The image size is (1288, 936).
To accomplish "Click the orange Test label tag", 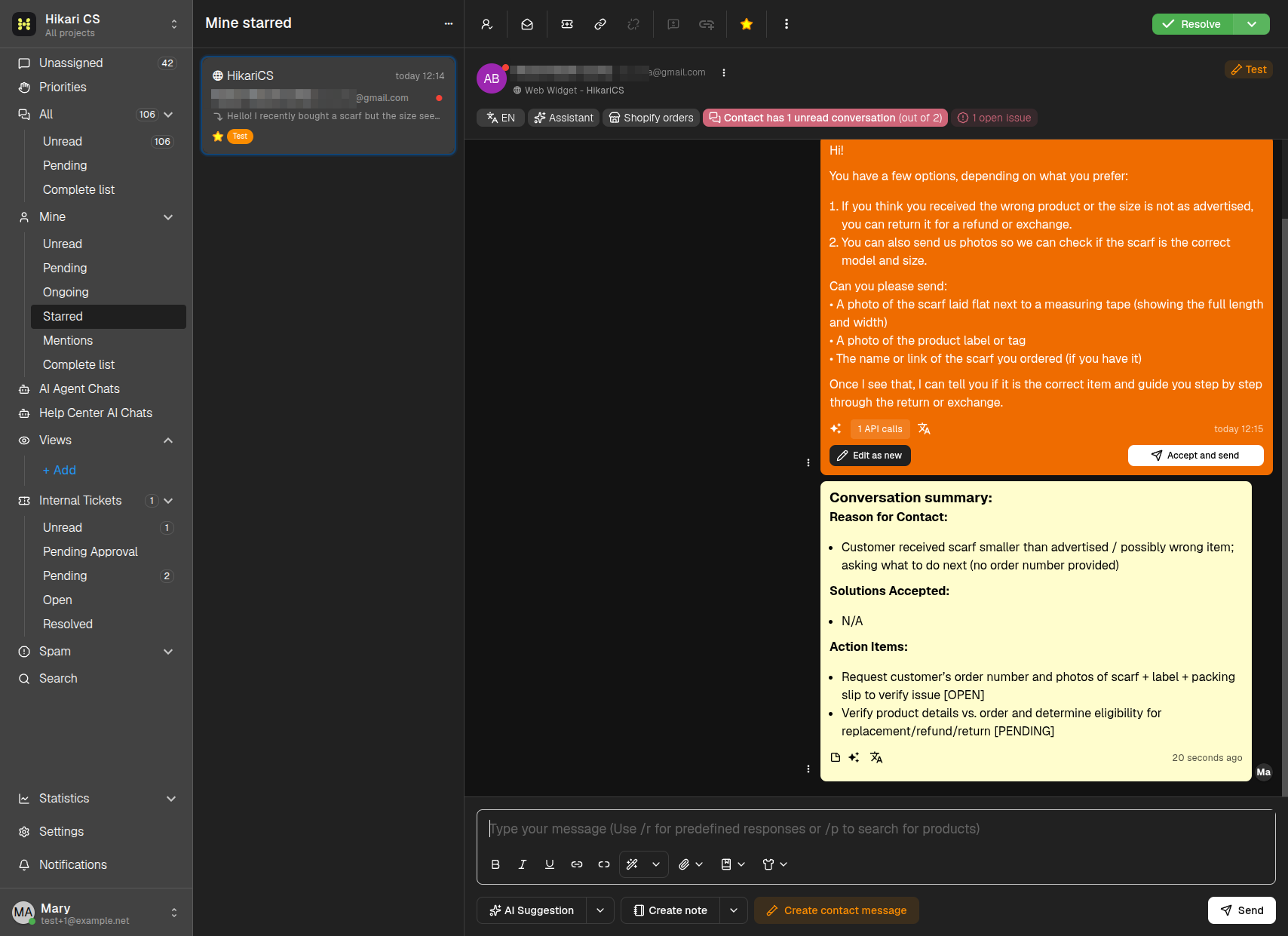I will [1249, 69].
